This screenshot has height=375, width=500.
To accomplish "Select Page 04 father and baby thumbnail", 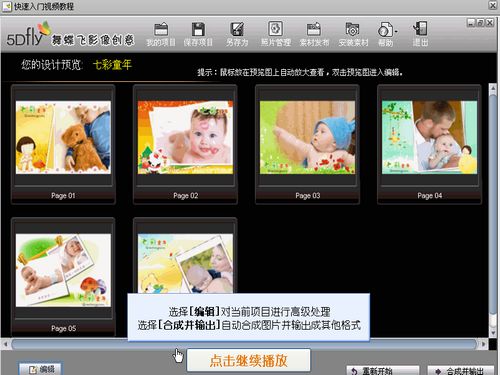I will click(429, 137).
